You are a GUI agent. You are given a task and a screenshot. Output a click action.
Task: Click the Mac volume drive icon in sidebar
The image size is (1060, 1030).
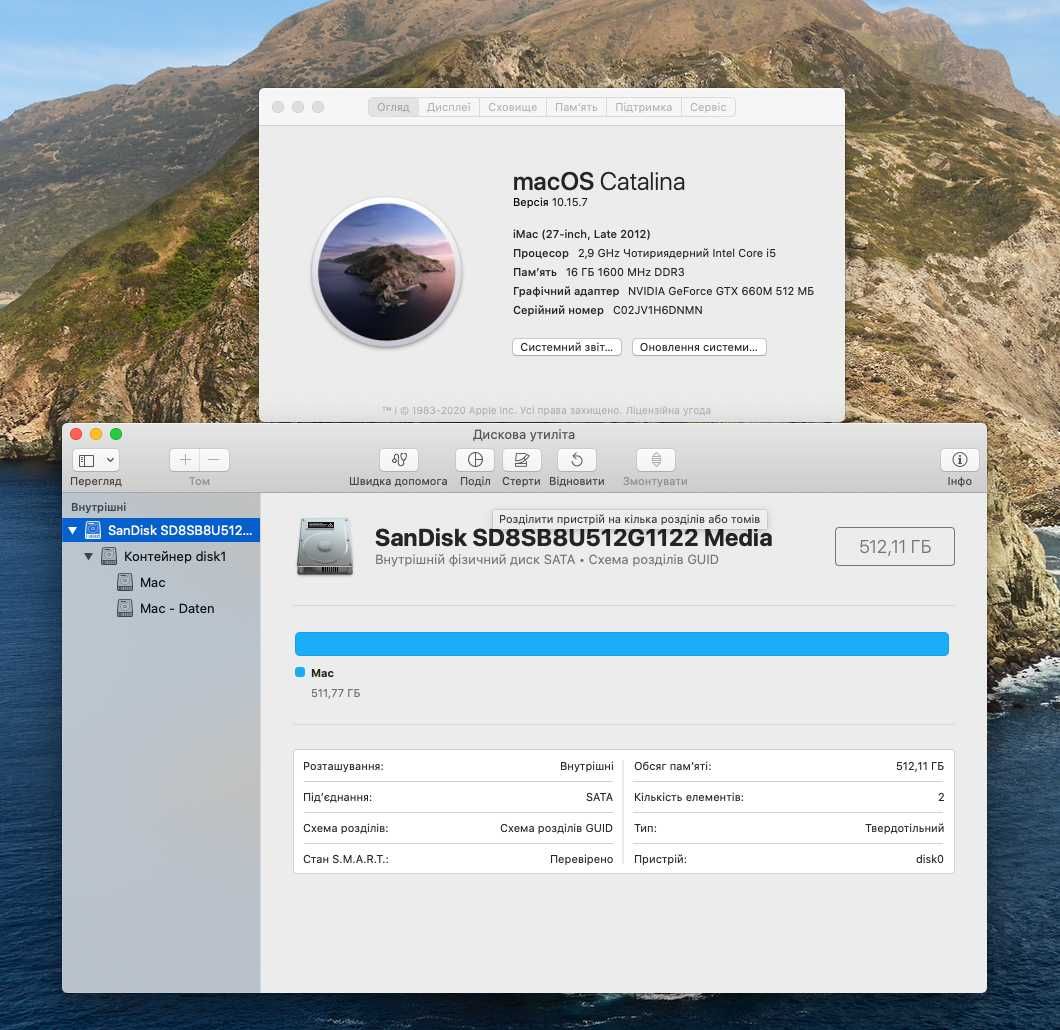pos(124,582)
